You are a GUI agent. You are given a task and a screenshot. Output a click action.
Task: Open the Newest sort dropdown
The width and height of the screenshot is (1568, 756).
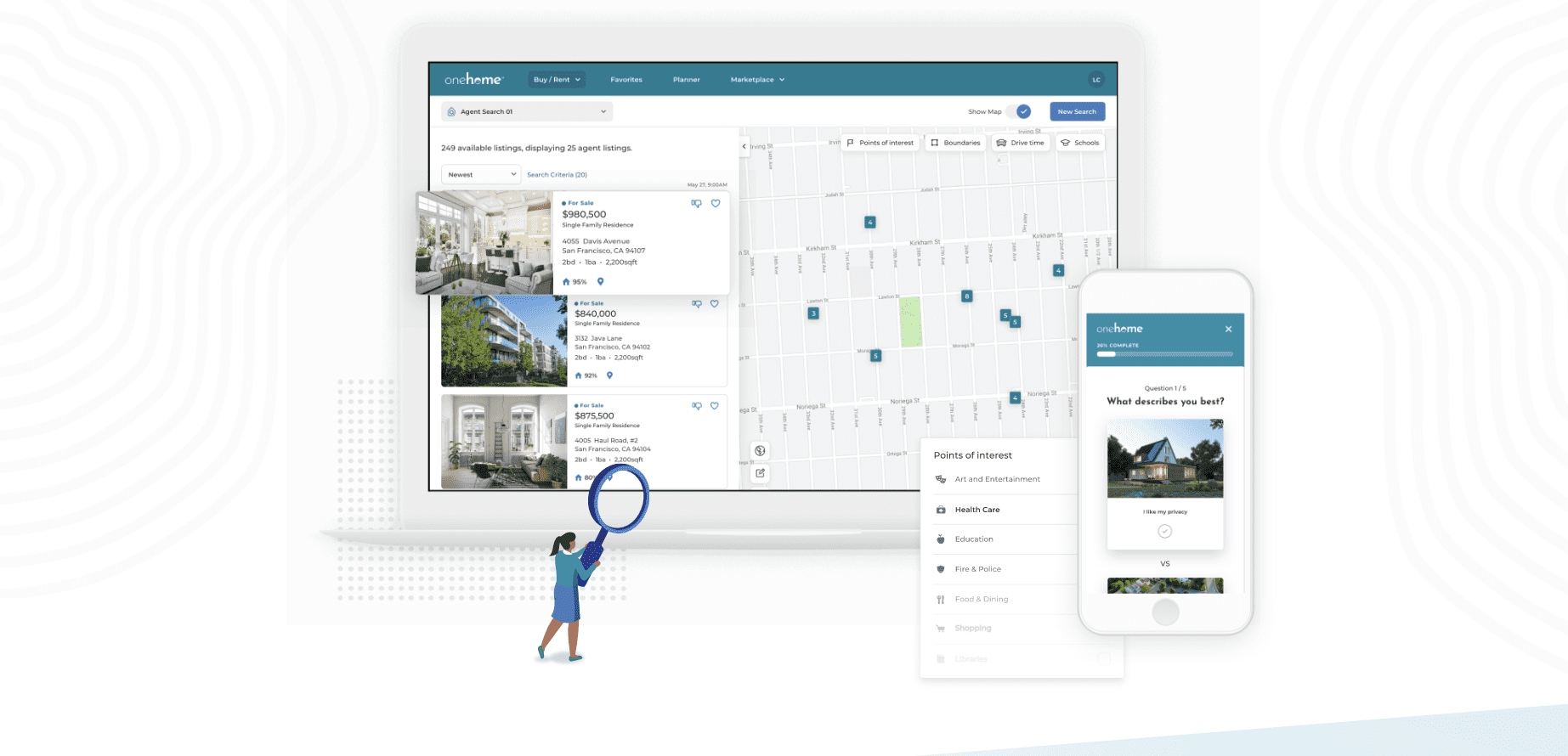pyautogui.click(x=481, y=174)
